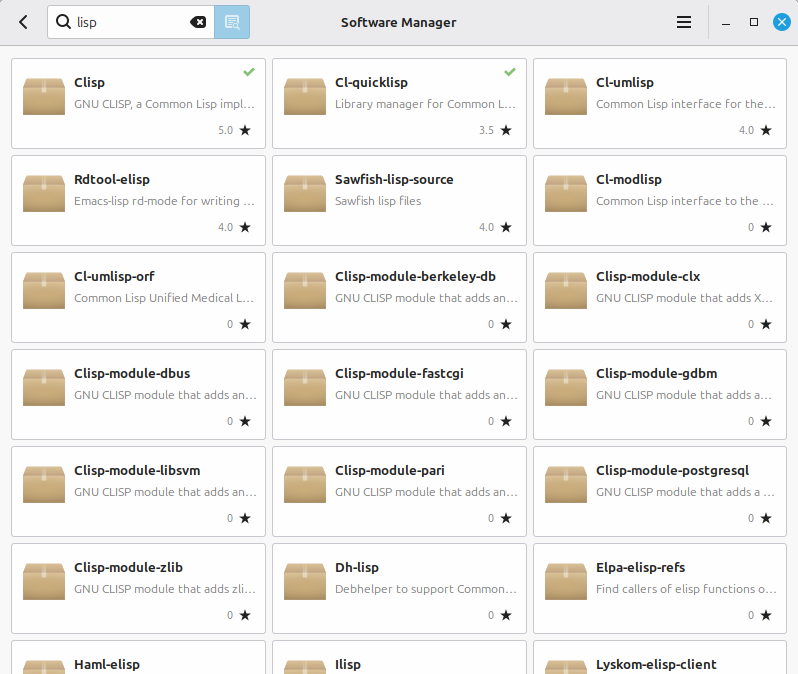Go back using the back arrow
Viewport: 798px width, 674px height.
click(x=23, y=22)
